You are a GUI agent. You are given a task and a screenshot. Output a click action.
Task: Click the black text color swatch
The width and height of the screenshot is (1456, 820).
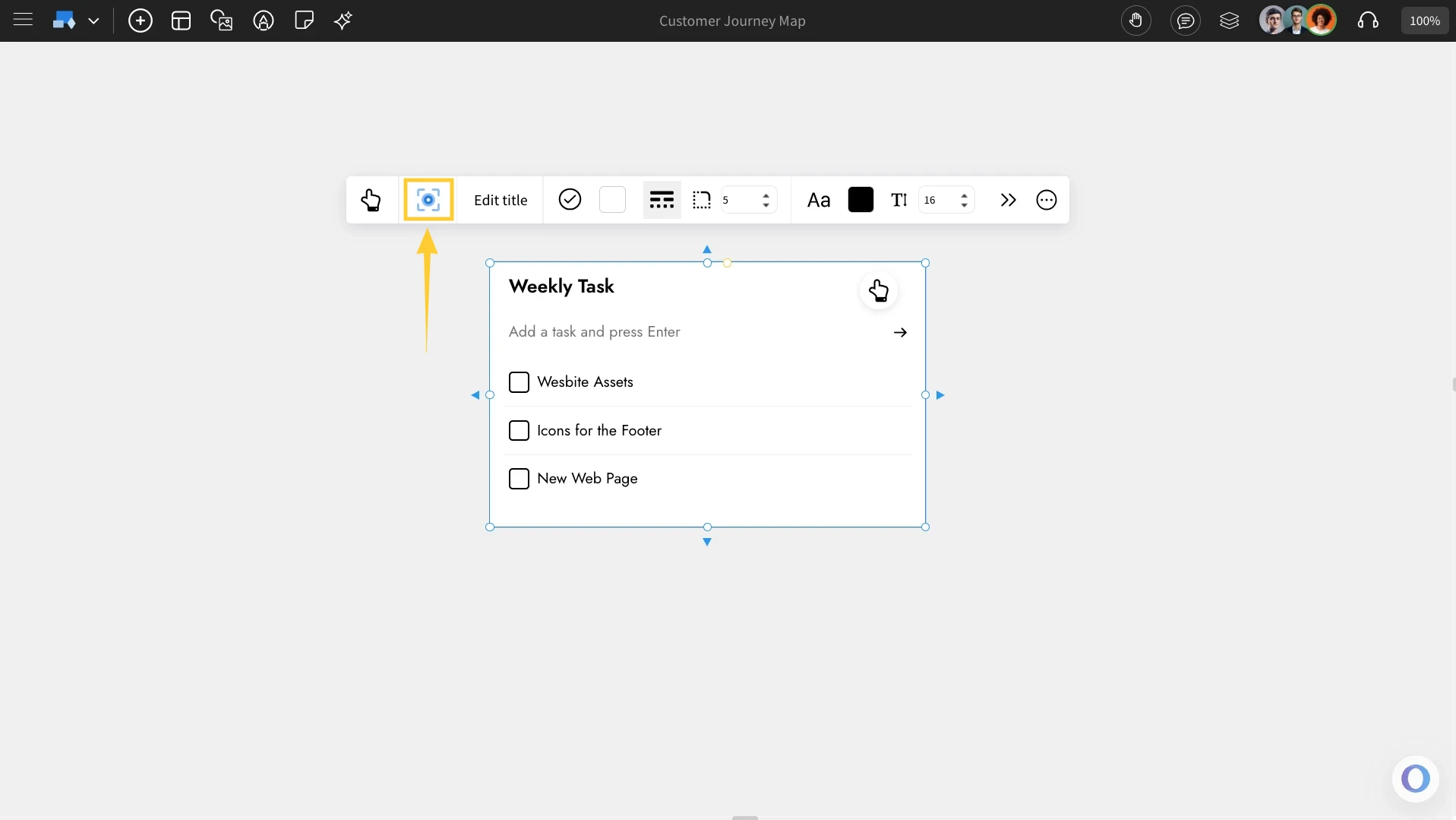coord(860,200)
